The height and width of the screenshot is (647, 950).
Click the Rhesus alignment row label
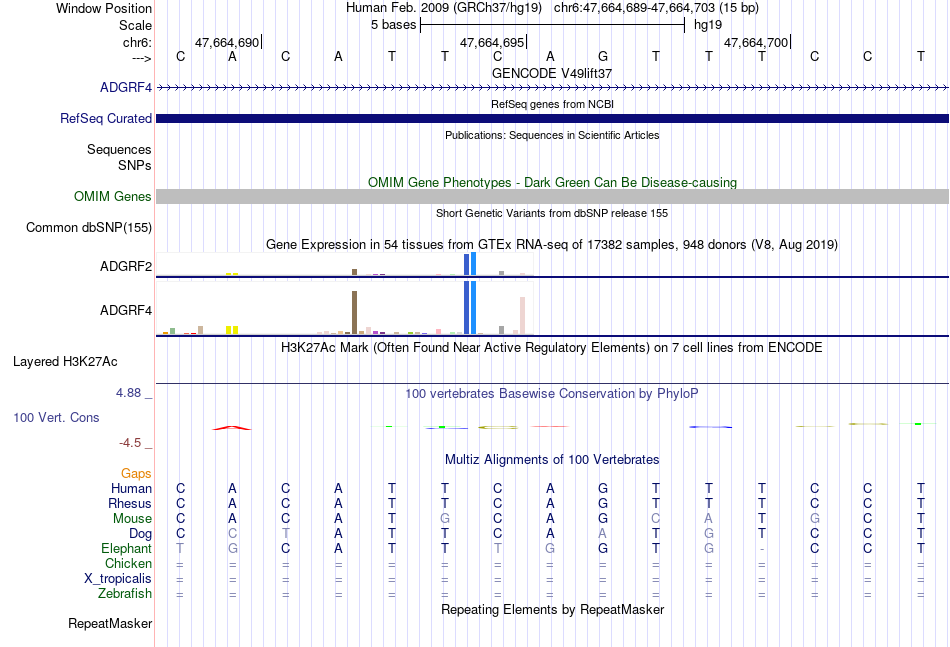click(x=130, y=503)
